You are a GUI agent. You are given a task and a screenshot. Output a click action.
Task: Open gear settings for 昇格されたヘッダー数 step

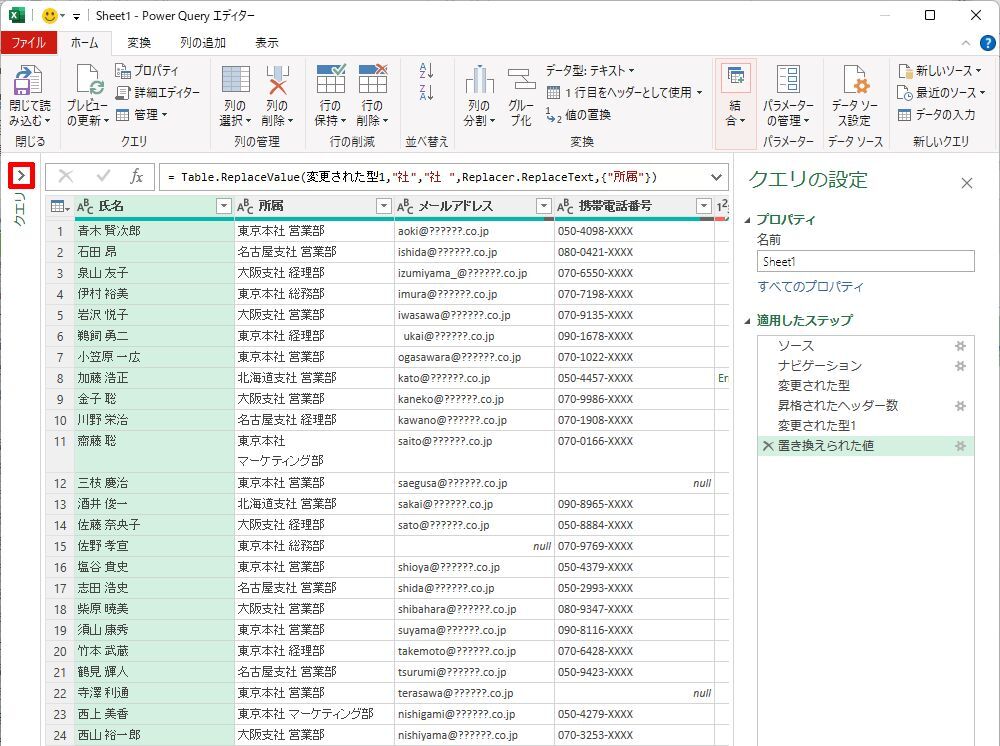[960, 406]
